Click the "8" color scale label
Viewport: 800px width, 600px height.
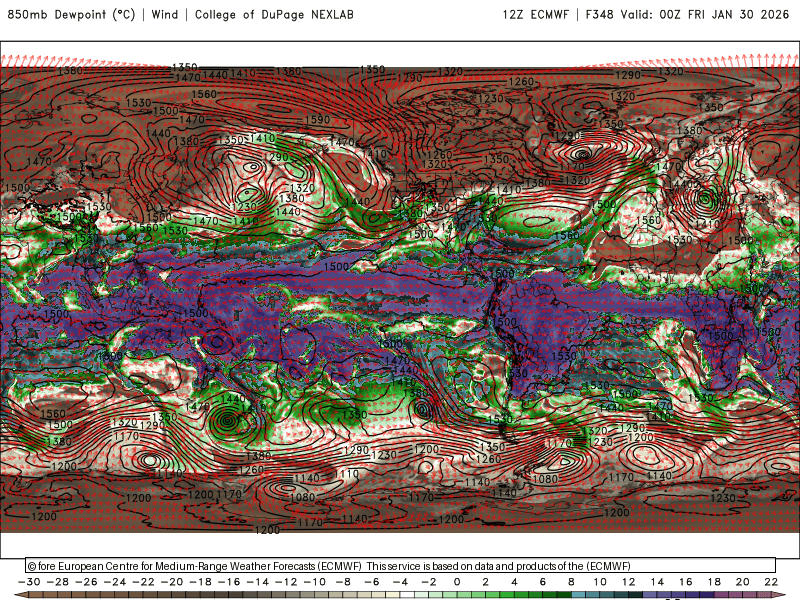571,582
